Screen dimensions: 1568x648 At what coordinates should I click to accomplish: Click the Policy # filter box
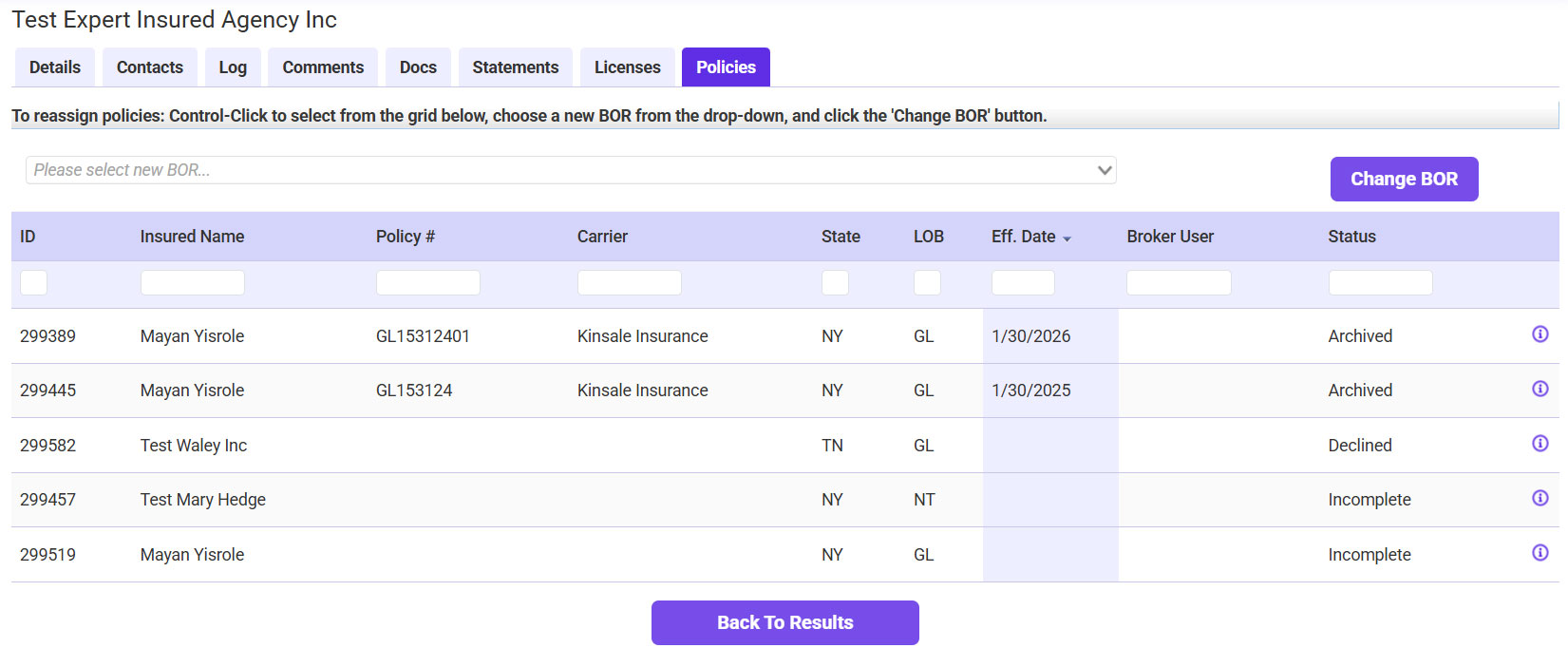point(427,282)
